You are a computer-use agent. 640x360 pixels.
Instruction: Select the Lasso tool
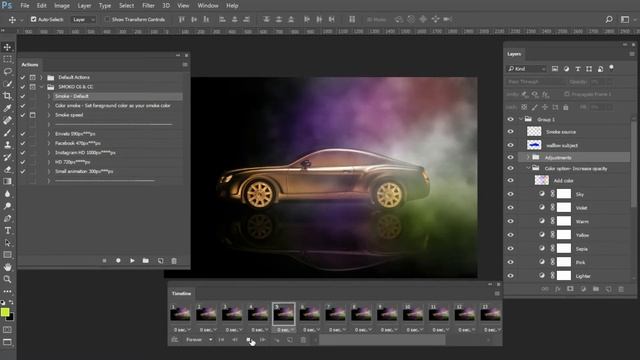7,71
